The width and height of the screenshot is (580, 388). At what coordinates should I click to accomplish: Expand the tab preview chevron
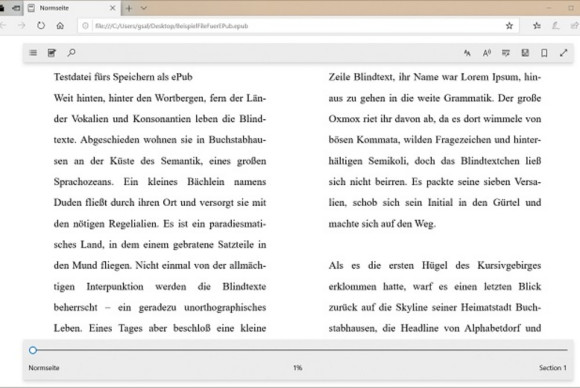(144, 8)
